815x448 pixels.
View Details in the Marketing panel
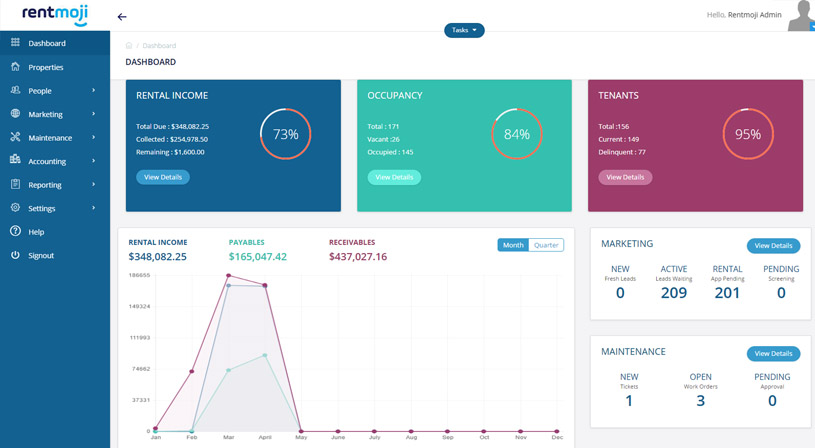coord(773,246)
